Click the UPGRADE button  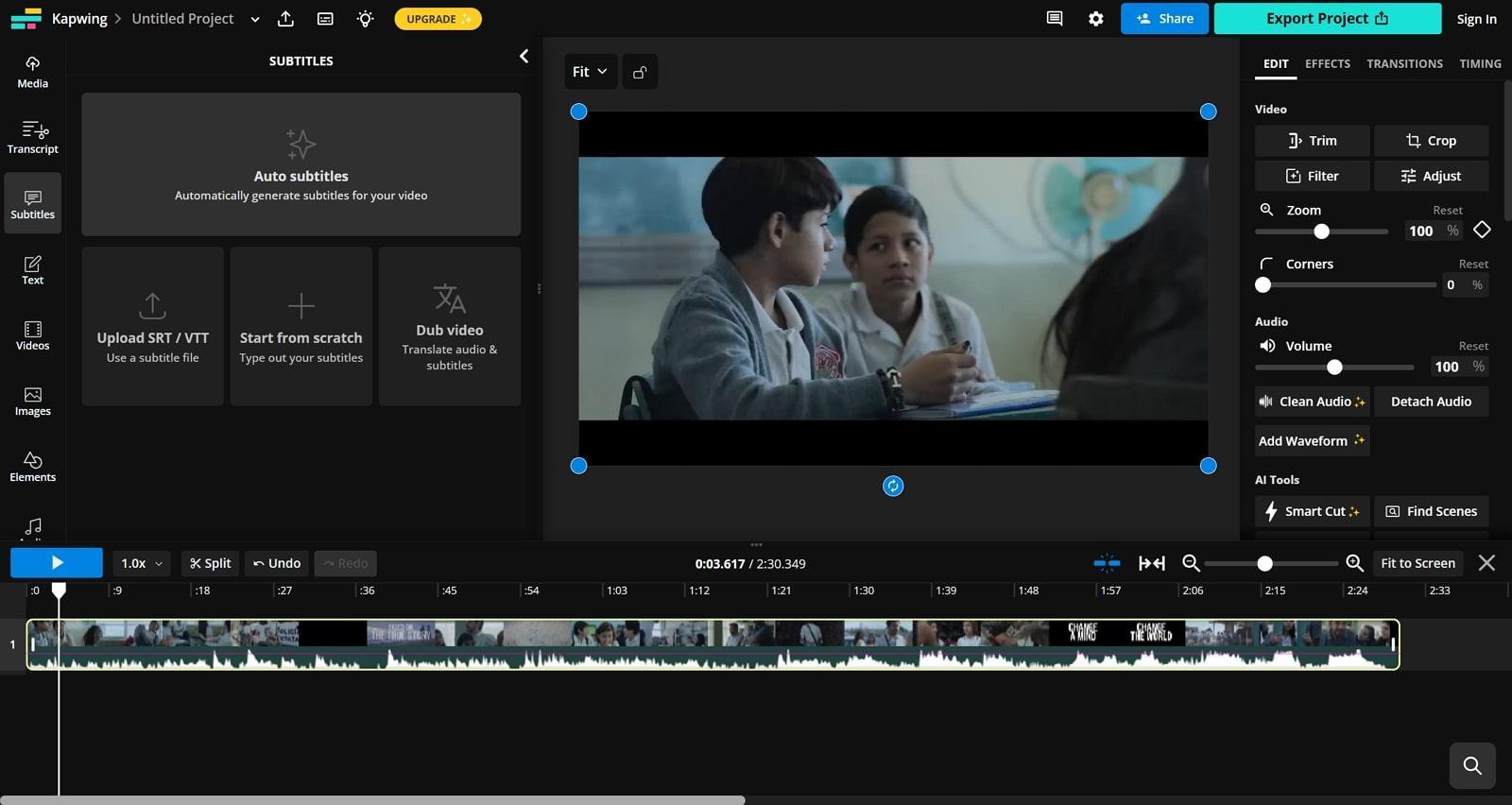click(438, 19)
